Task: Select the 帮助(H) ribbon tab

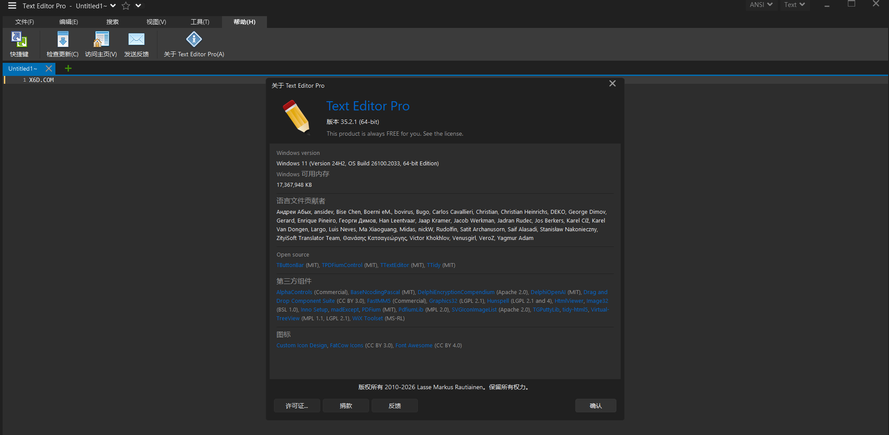Action: click(x=244, y=22)
